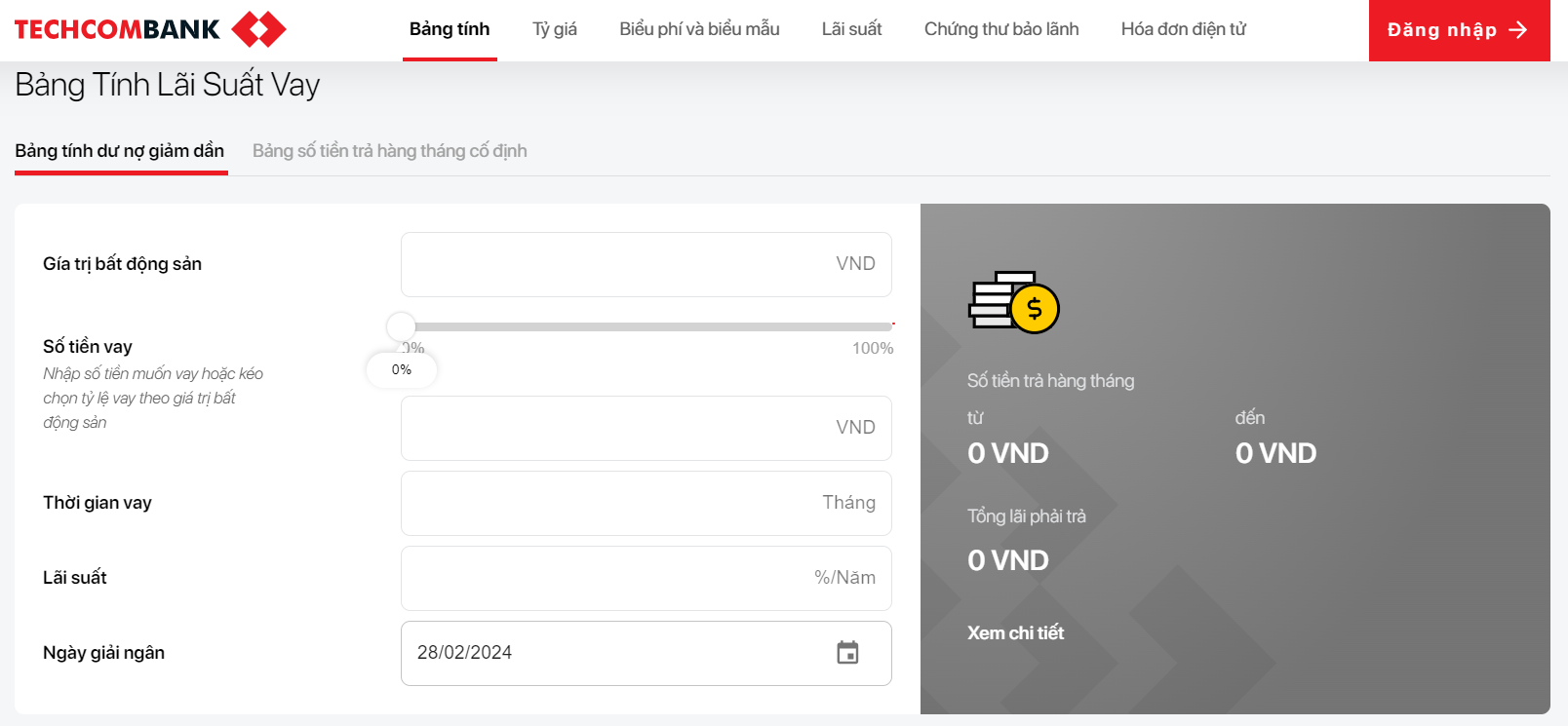Click the Thời gian vay label
Screen dimensions: 1568x726
[98, 503]
